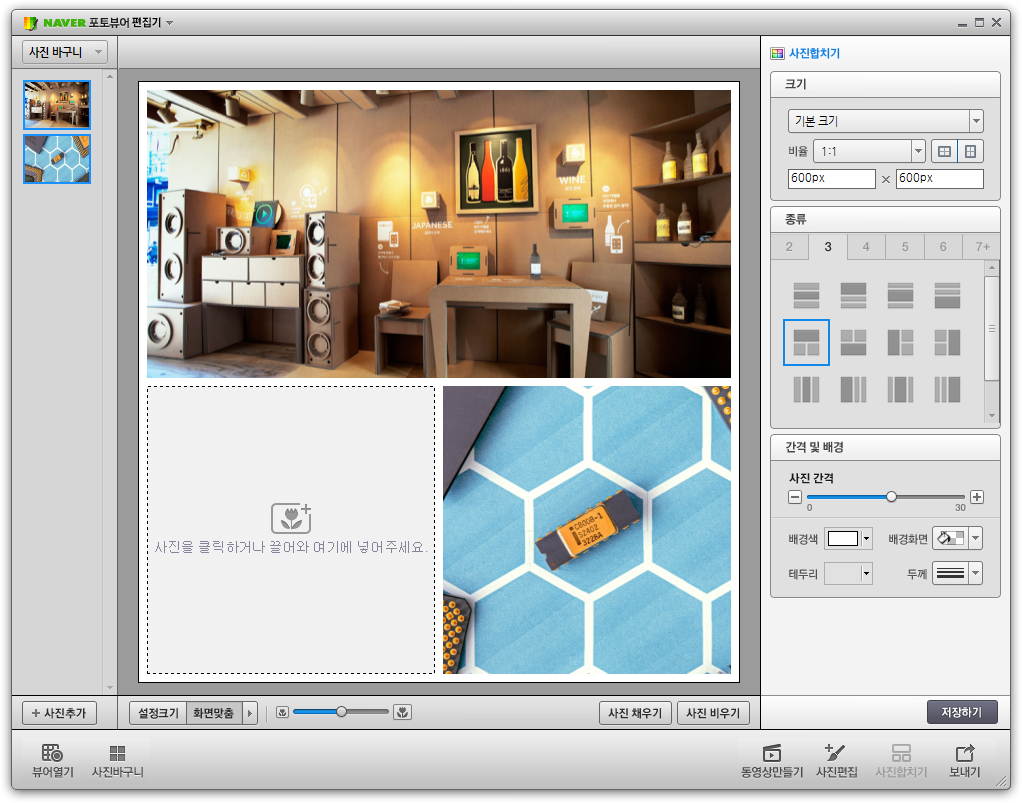Image resolution: width=1022 pixels, height=803 pixels.
Task: Expand arrow next to 화면맞춤
Action: pos(250,713)
